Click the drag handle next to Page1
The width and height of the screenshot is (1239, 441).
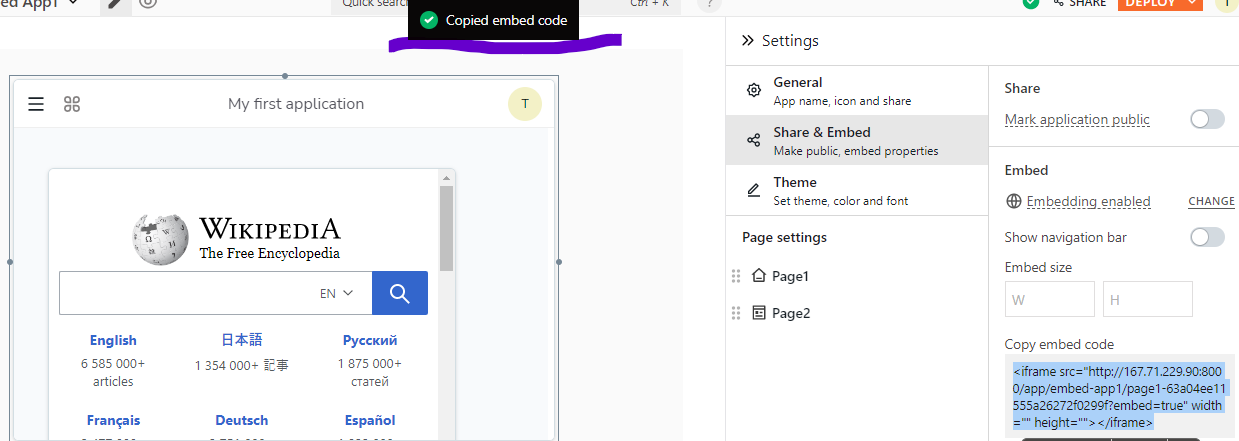pyautogui.click(x=736, y=276)
